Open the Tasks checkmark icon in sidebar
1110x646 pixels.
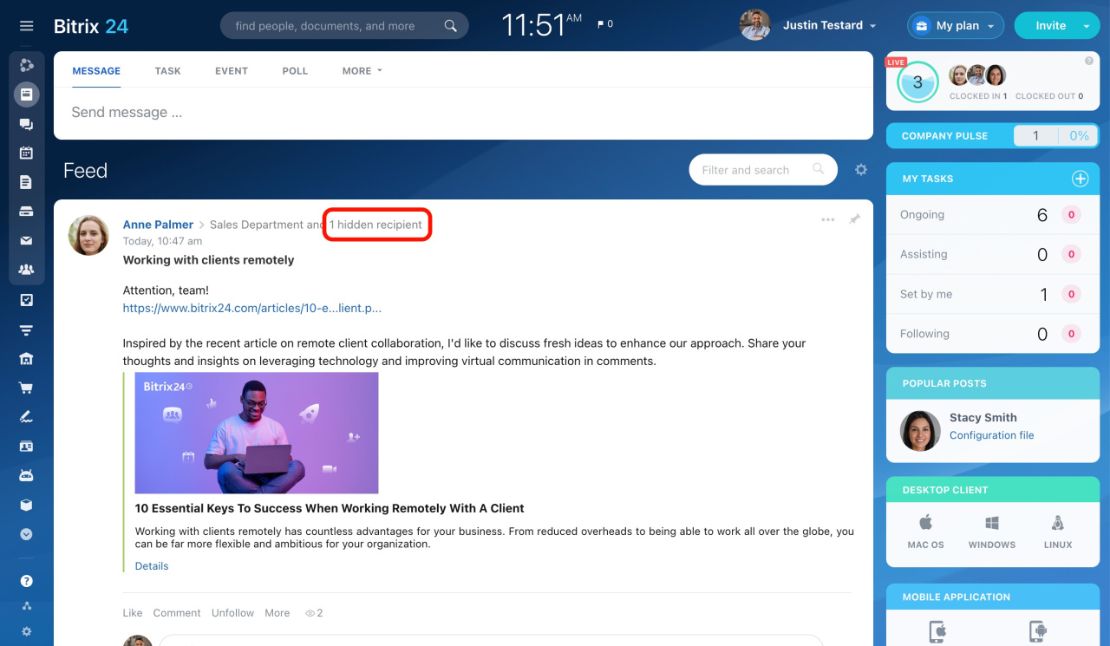point(26,300)
